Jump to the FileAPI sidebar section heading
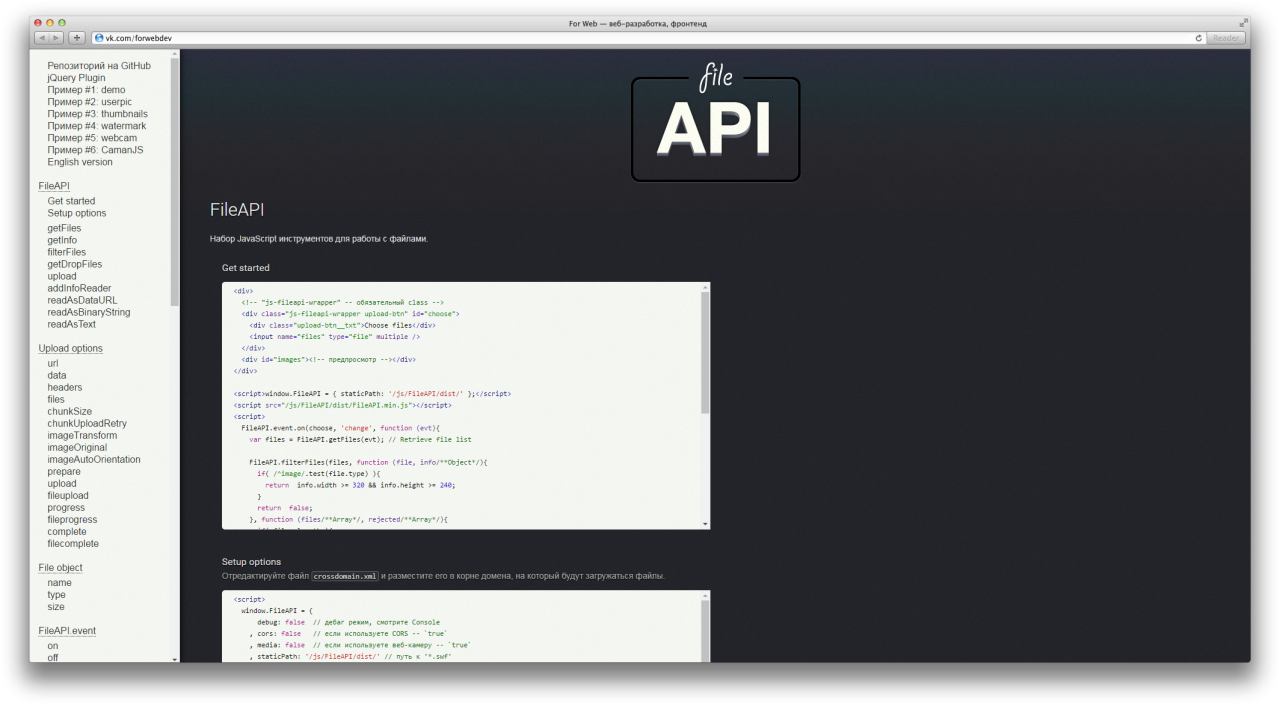Image resolution: width=1280 pixels, height=705 pixels. [x=54, y=186]
